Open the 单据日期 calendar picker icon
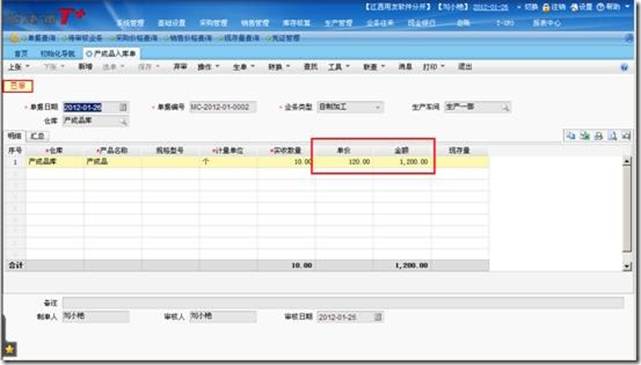 [x=123, y=107]
